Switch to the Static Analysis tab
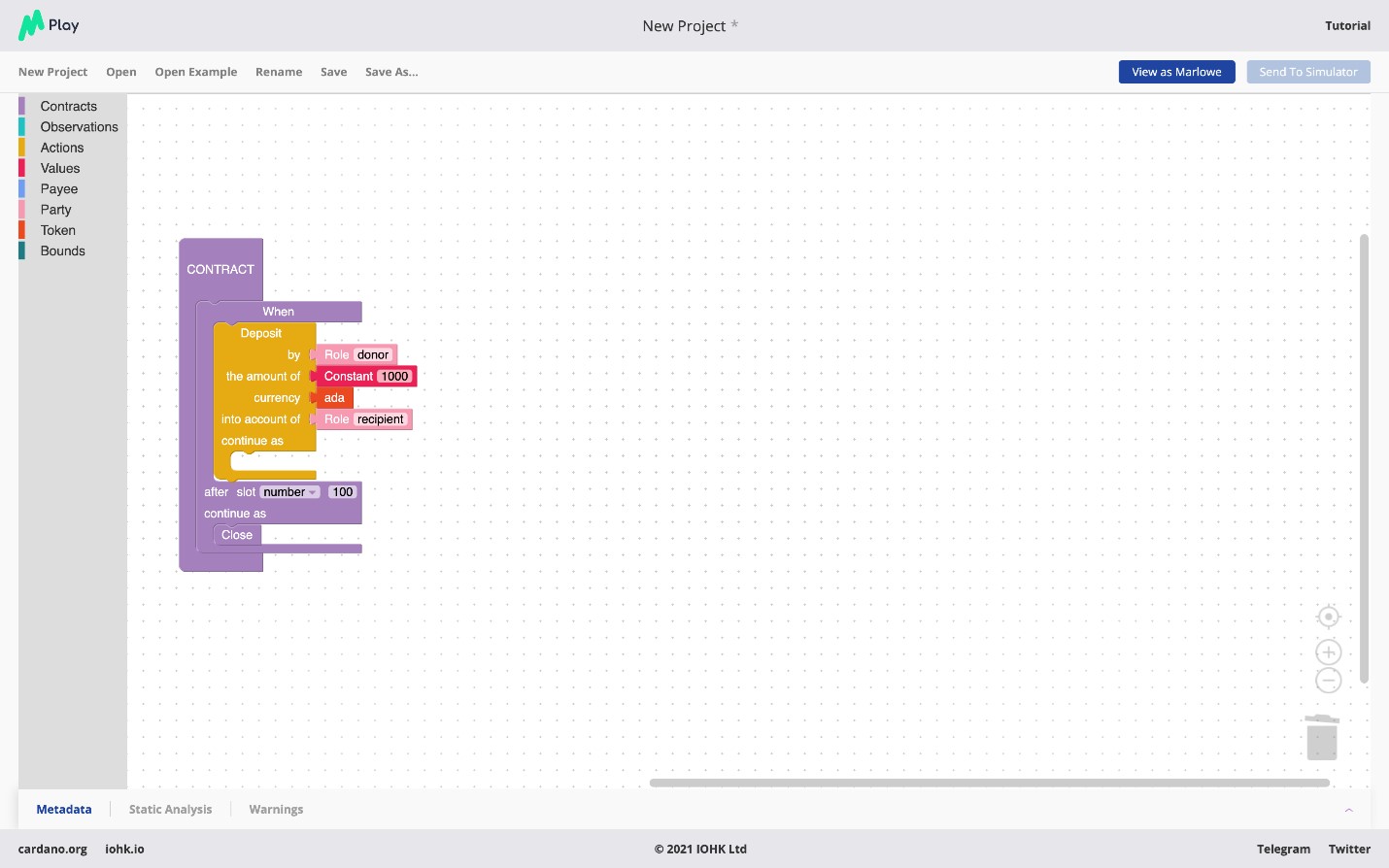1389x868 pixels. point(170,809)
